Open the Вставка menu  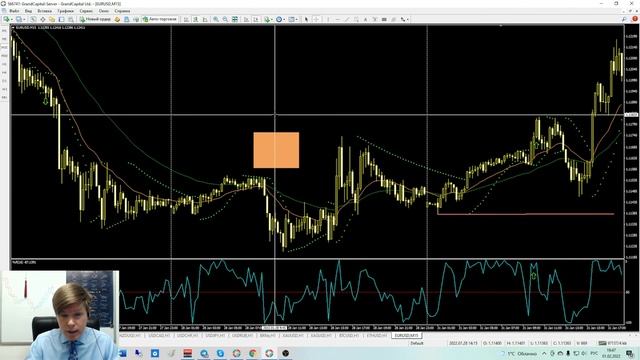[x=44, y=11]
